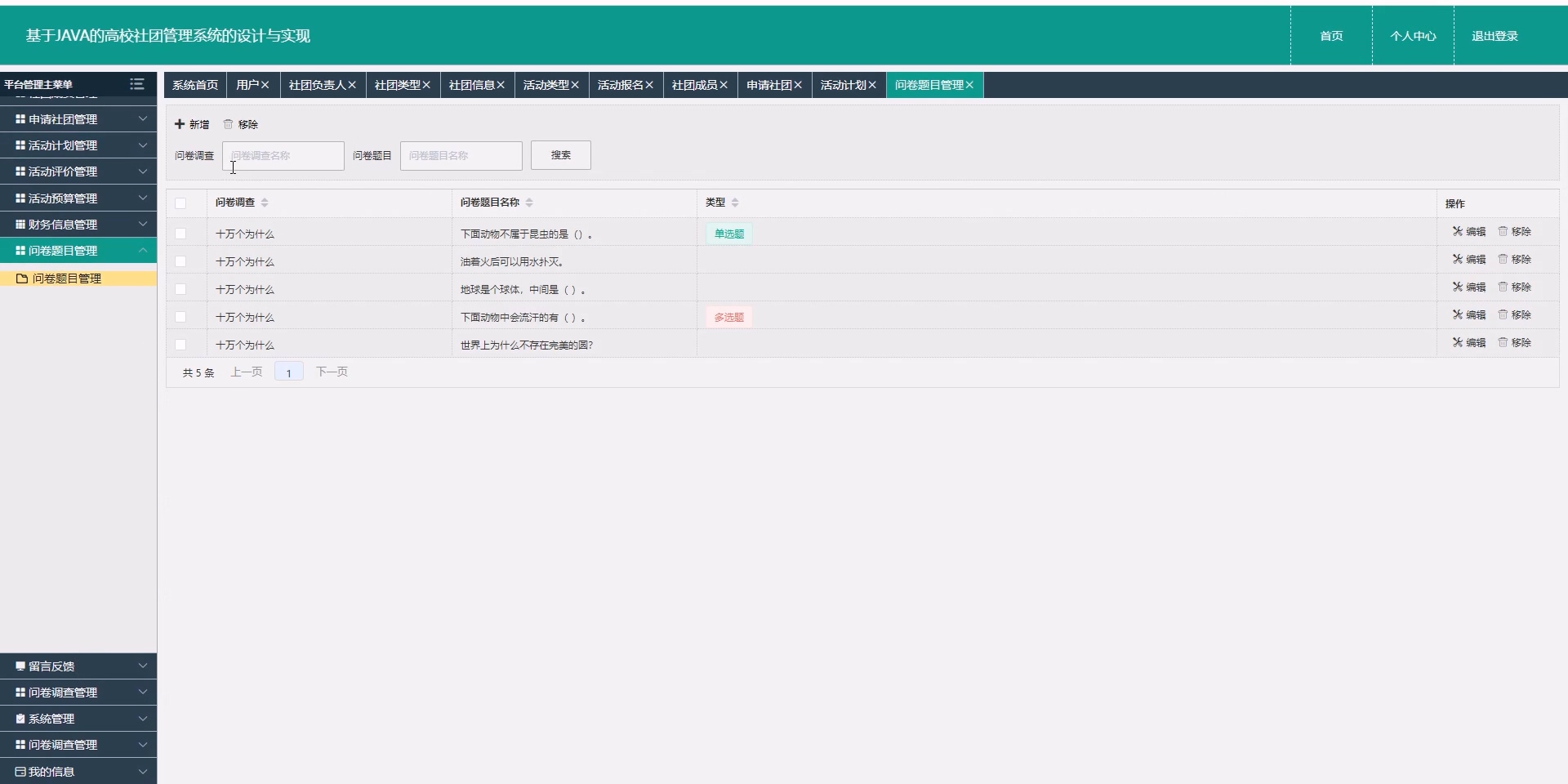Close the 用户 tab

pyautogui.click(x=265, y=85)
